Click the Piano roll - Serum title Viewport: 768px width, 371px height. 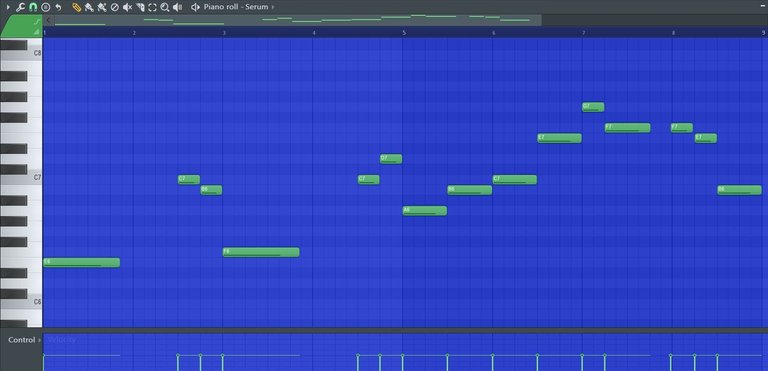(236, 7)
